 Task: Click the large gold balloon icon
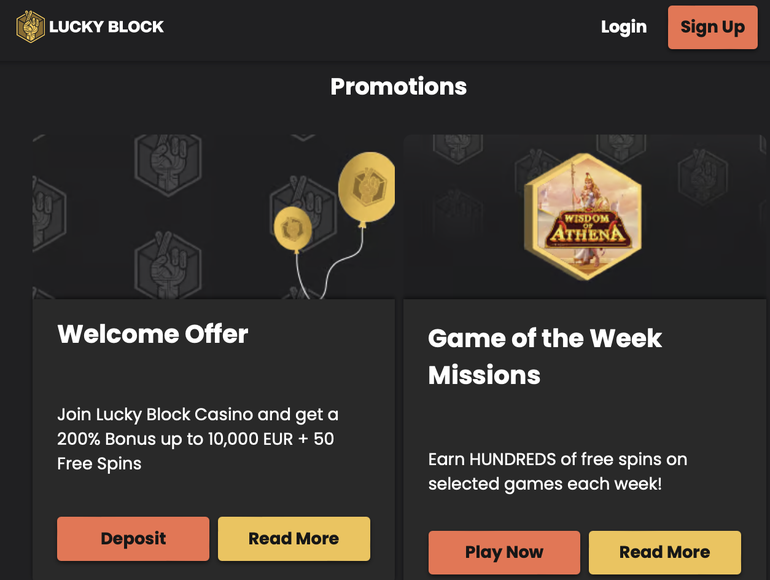pyautogui.click(x=365, y=187)
